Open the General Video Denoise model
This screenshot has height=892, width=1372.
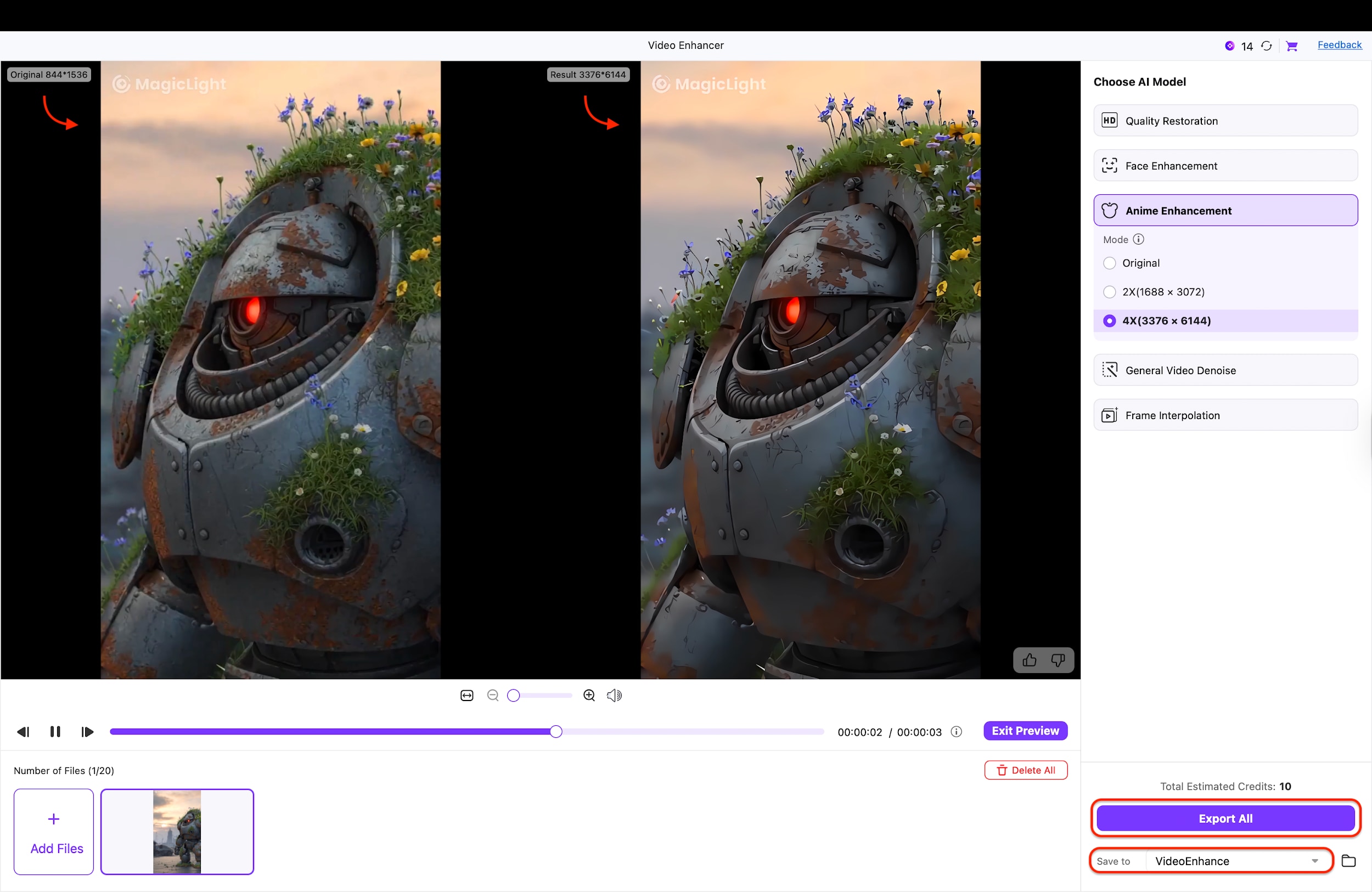(x=1224, y=370)
